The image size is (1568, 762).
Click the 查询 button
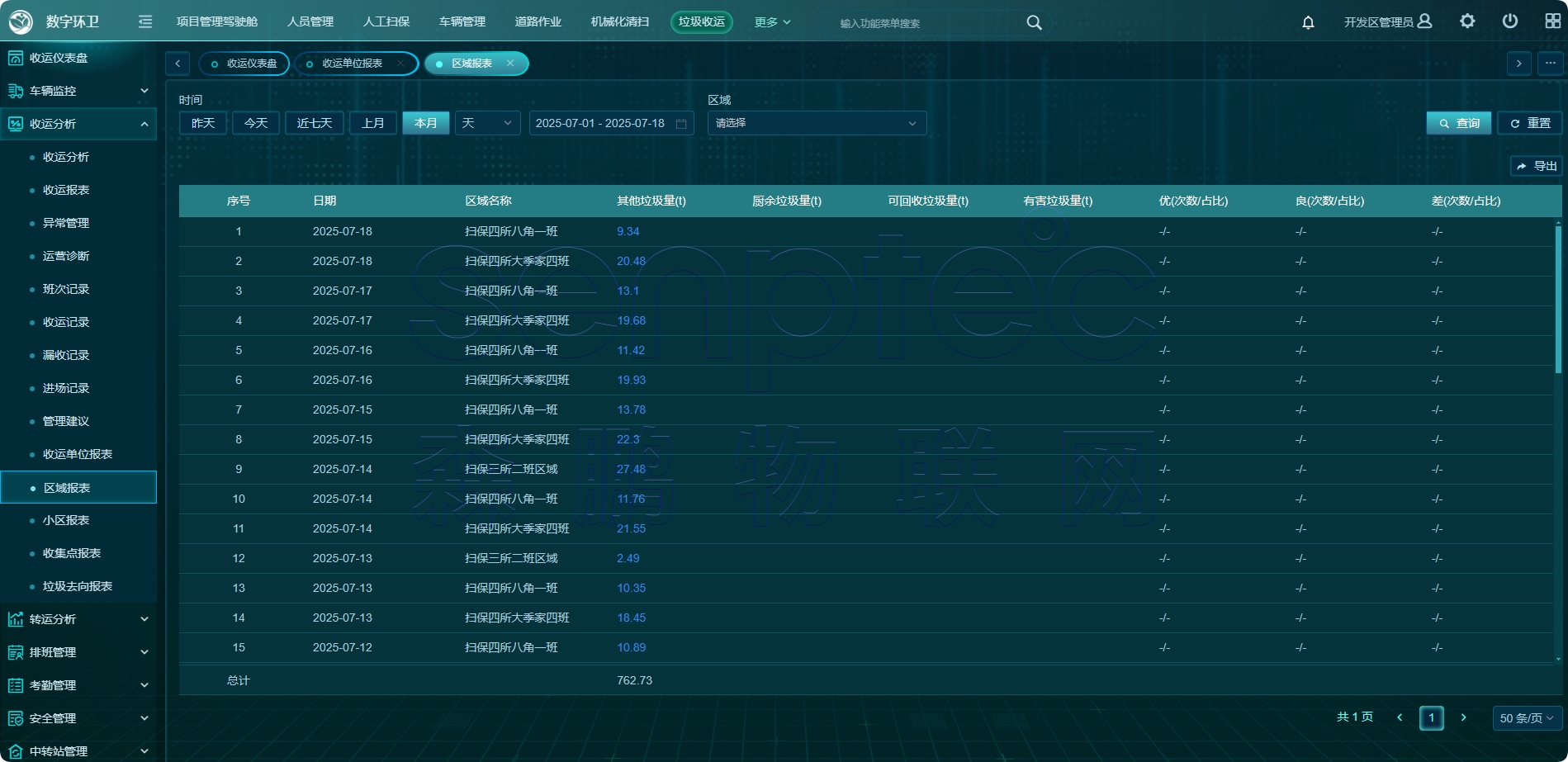click(x=1458, y=123)
